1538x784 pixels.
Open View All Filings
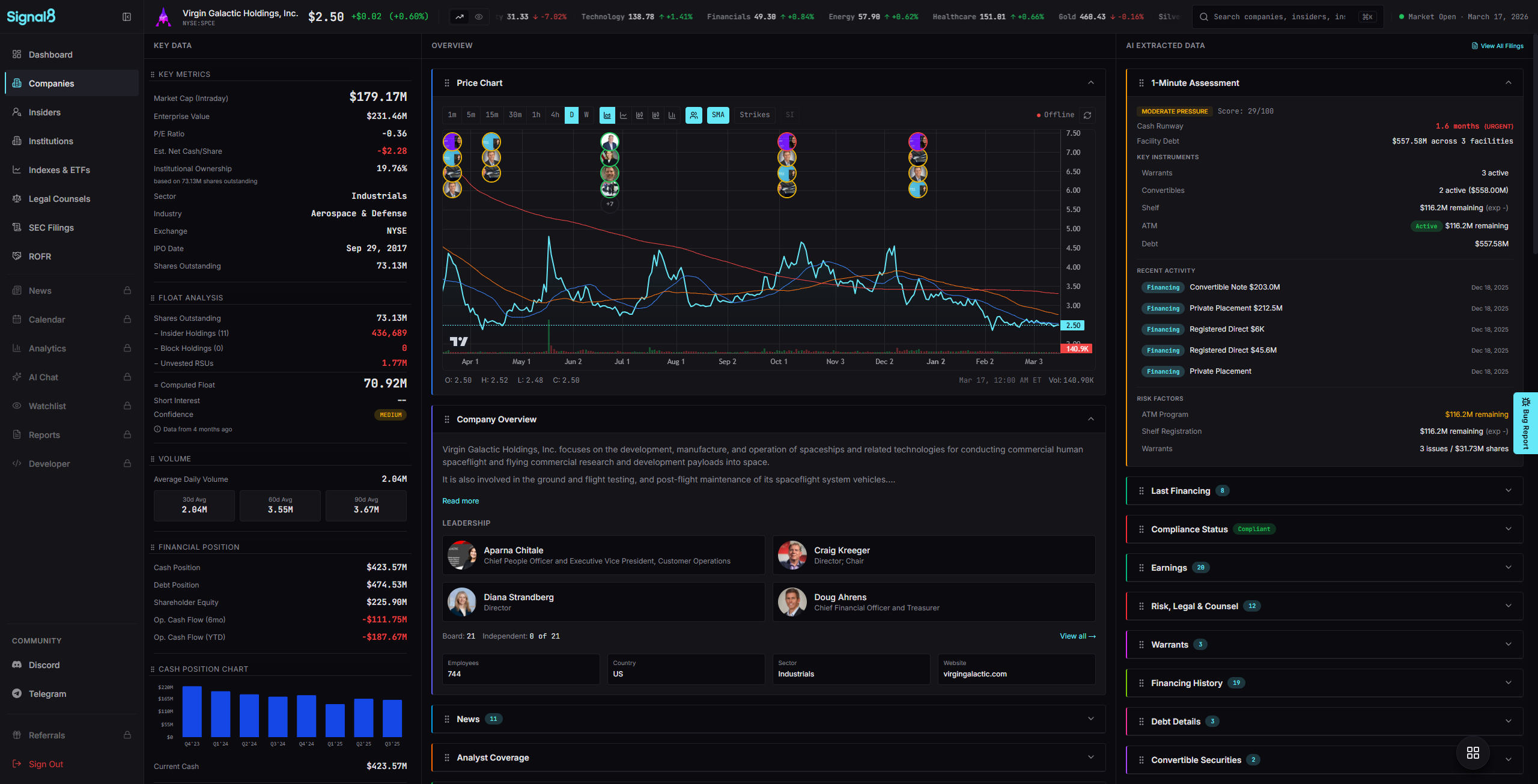(x=1498, y=46)
